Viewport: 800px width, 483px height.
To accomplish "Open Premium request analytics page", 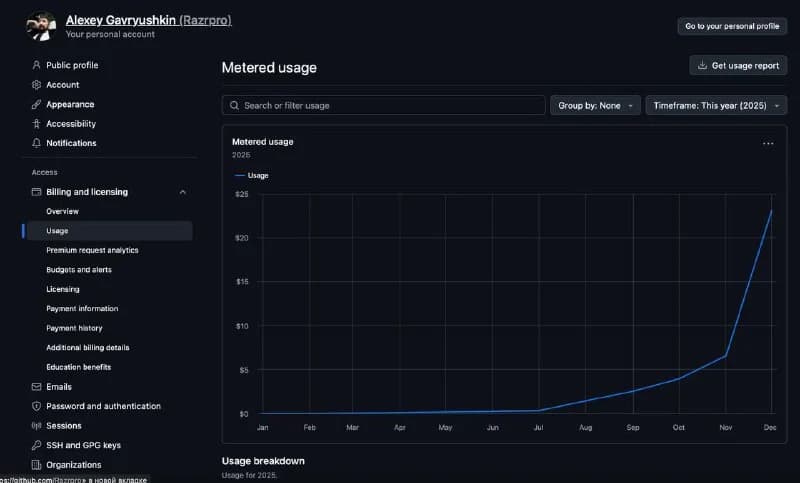I will pos(92,250).
